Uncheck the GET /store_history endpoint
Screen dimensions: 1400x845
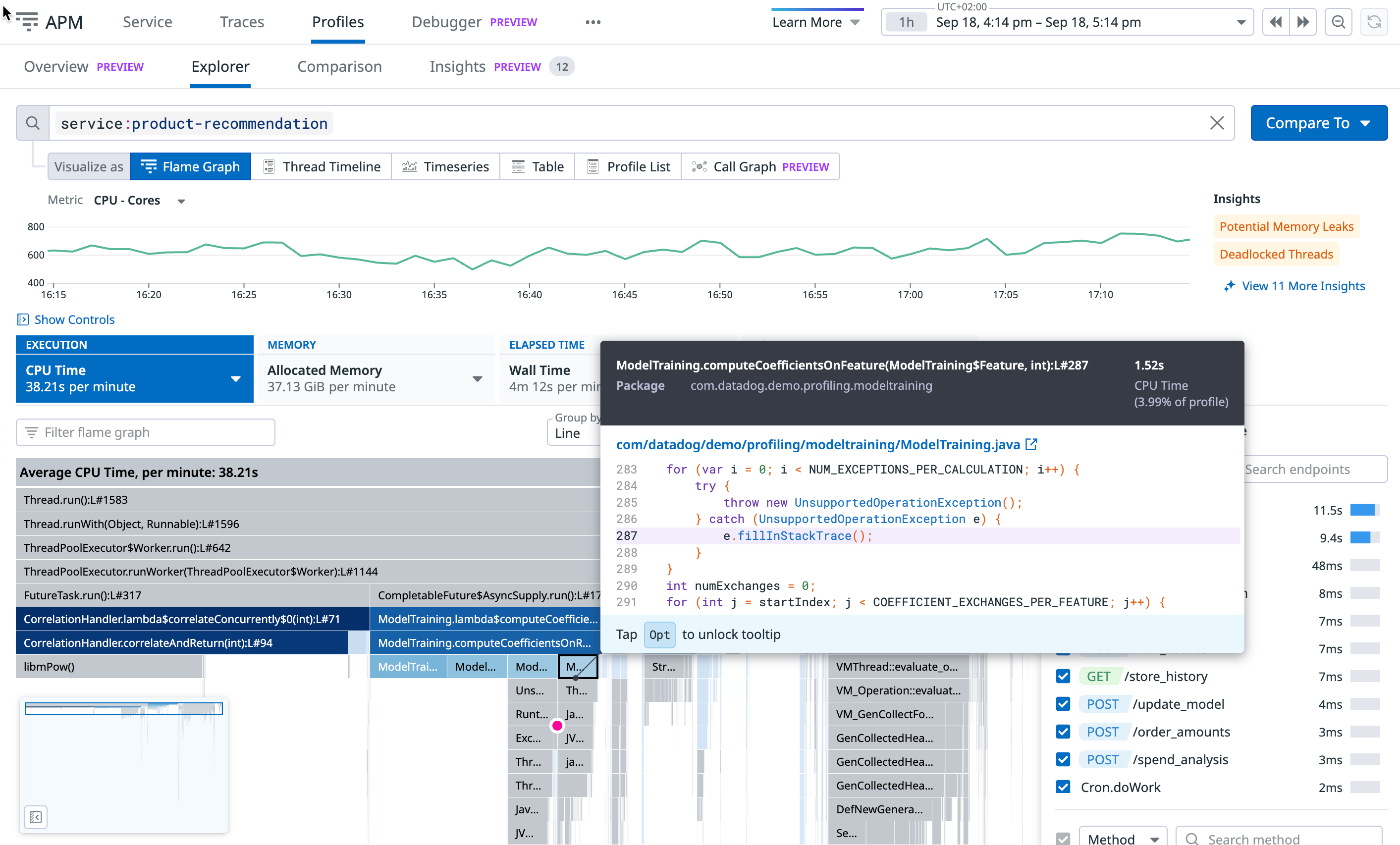click(x=1063, y=676)
